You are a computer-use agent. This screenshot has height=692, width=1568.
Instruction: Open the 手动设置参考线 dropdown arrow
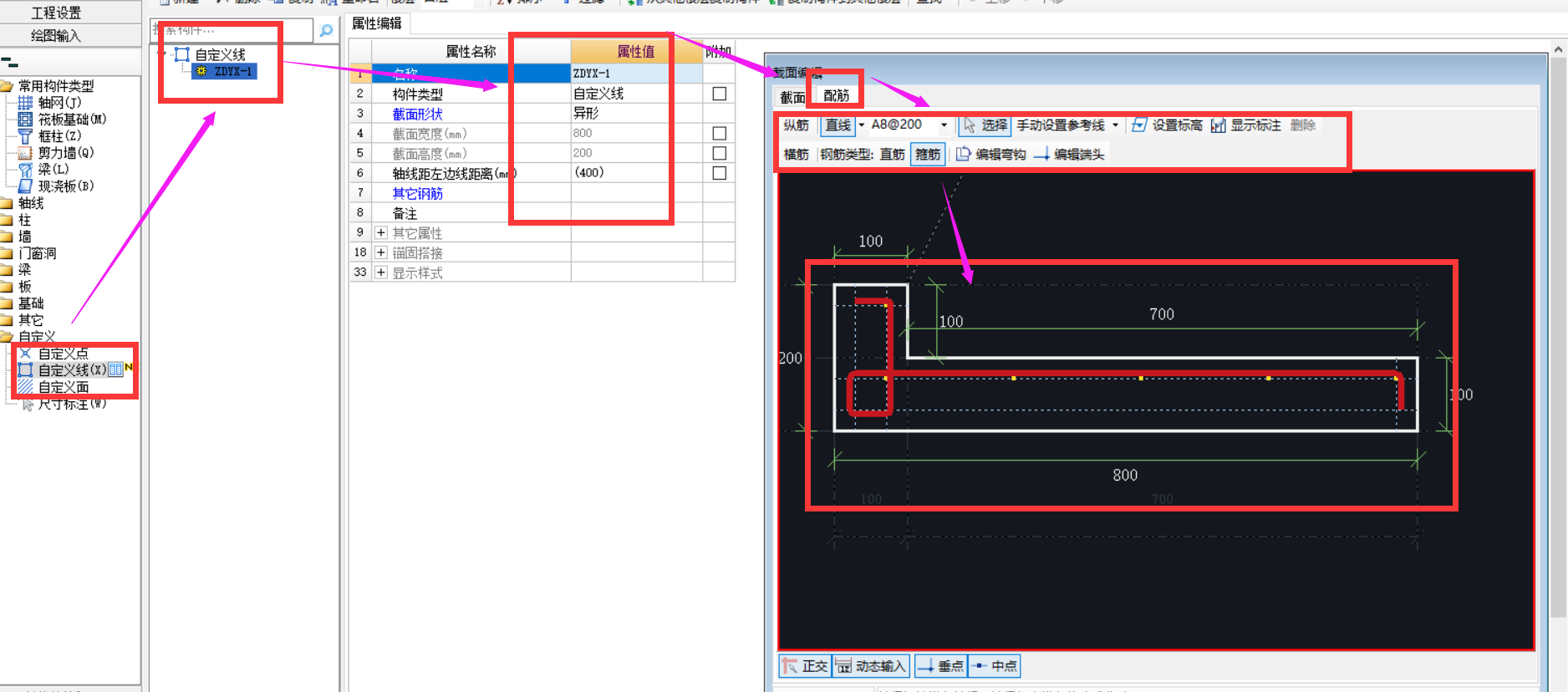pos(1115,125)
